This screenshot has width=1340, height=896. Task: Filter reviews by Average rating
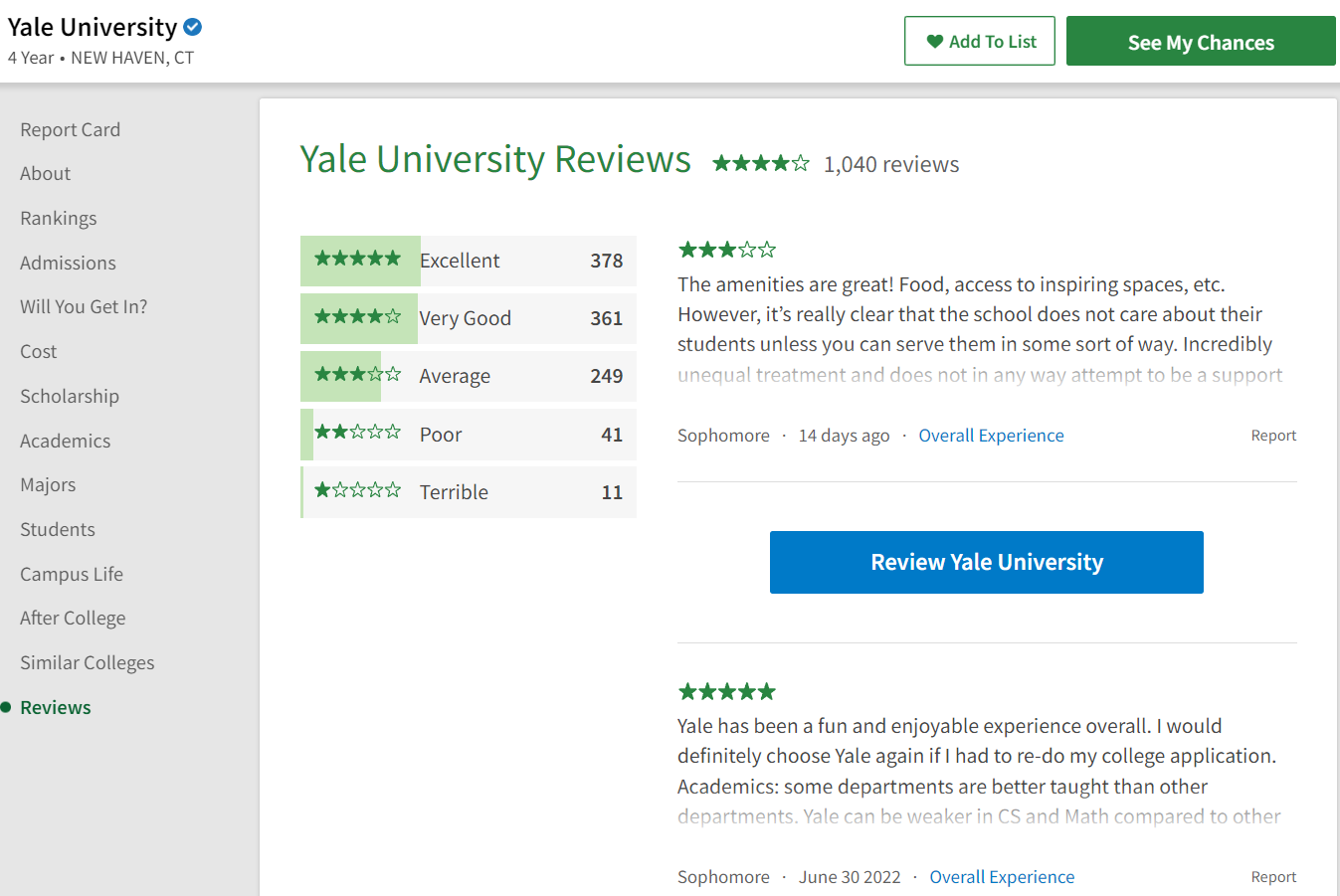tap(469, 376)
